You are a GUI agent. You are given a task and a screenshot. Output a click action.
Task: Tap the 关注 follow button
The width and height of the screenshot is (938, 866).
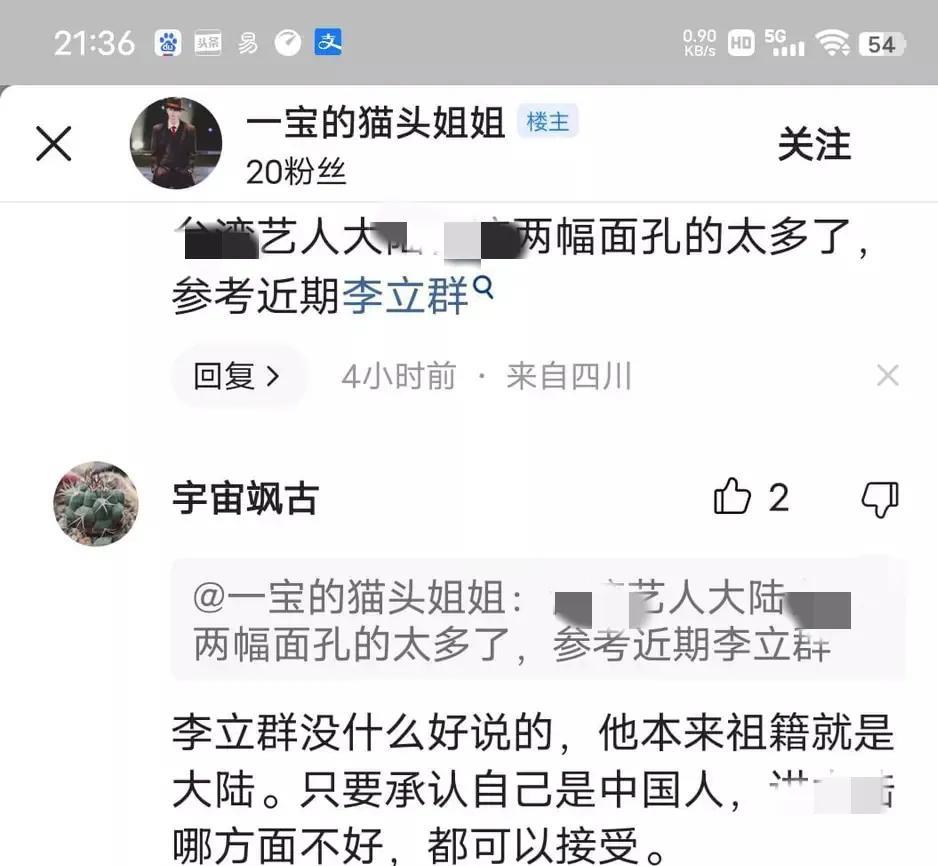814,144
